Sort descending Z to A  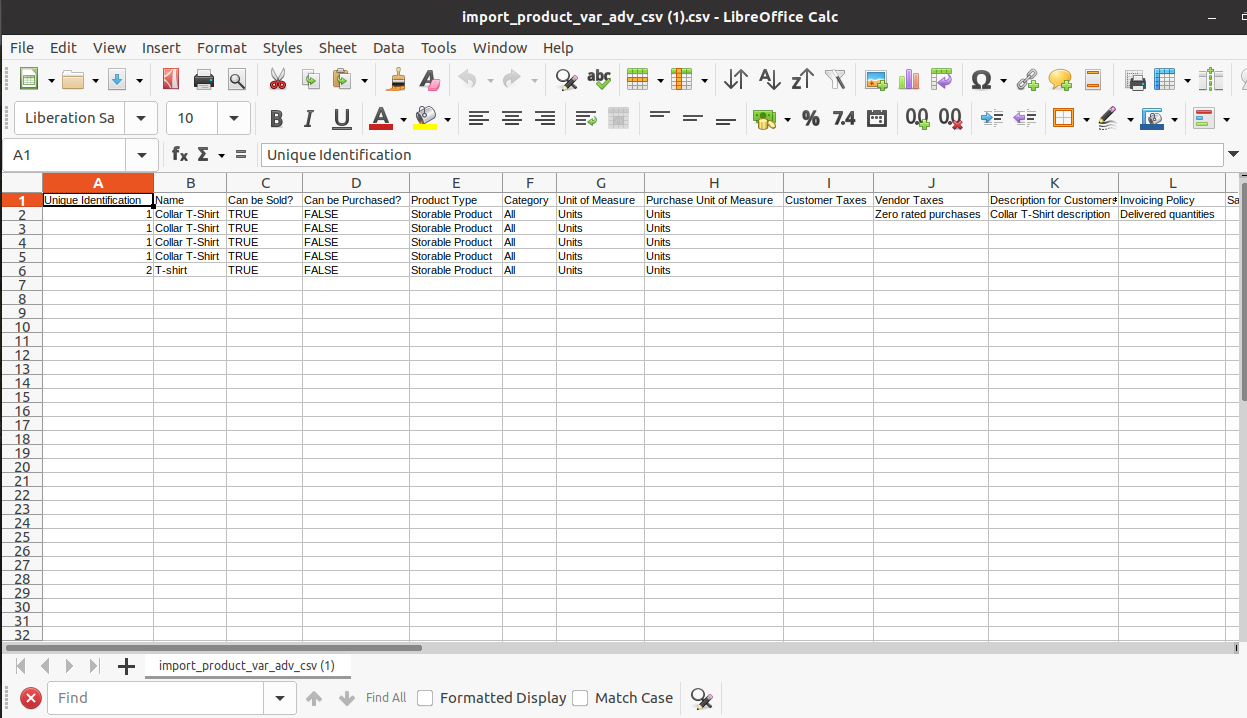(802, 79)
